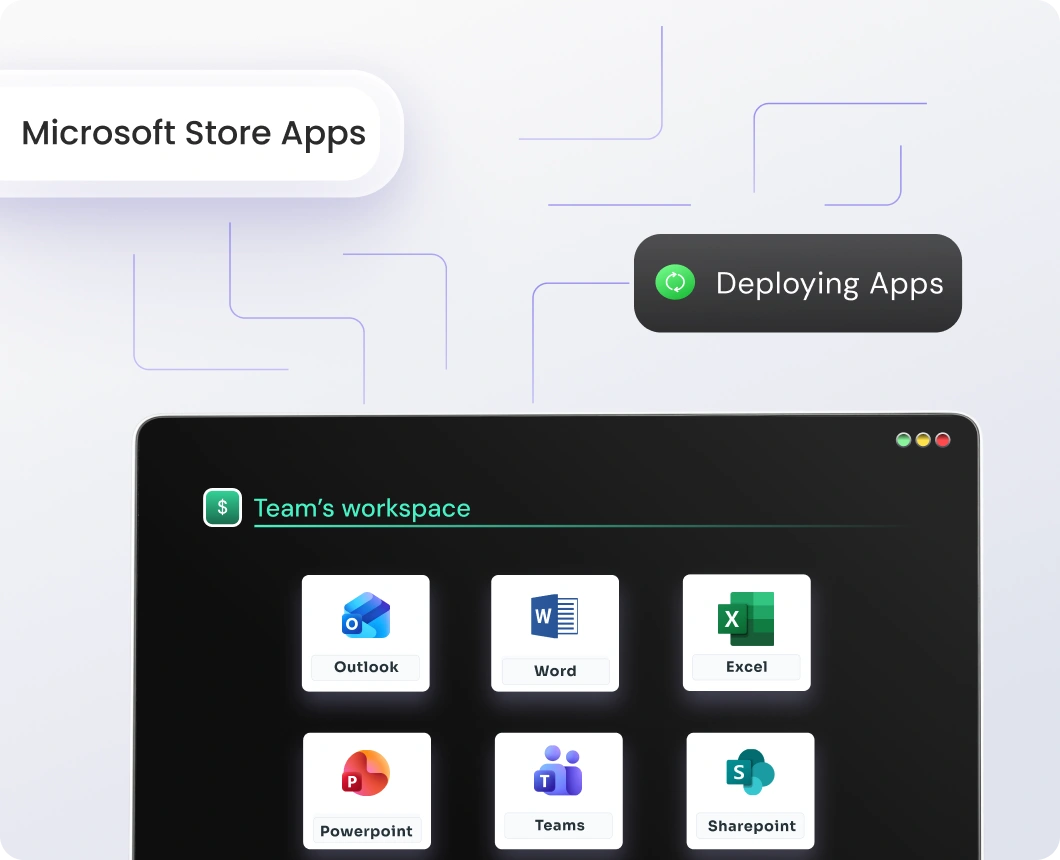Open the Excel app icon
Image resolution: width=1060 pixels, height=860 pixels.
coord(746,618)
